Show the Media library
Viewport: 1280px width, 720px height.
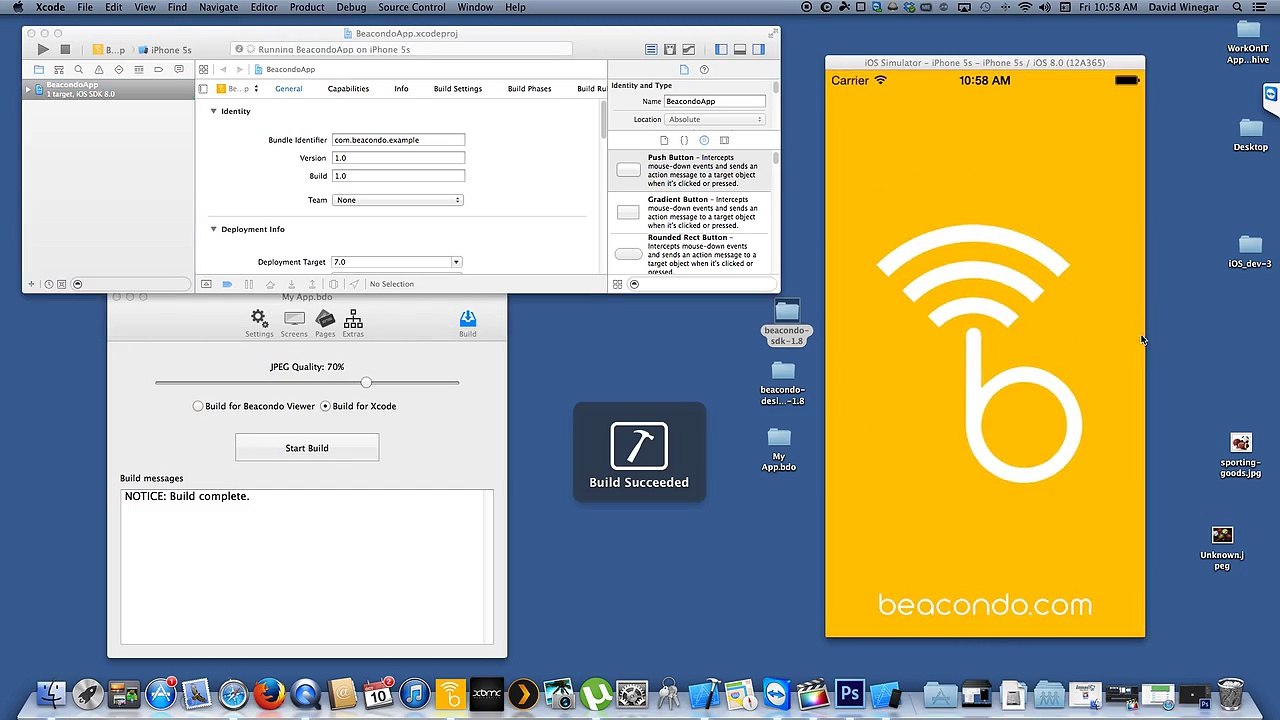click(x=724, y=141)
